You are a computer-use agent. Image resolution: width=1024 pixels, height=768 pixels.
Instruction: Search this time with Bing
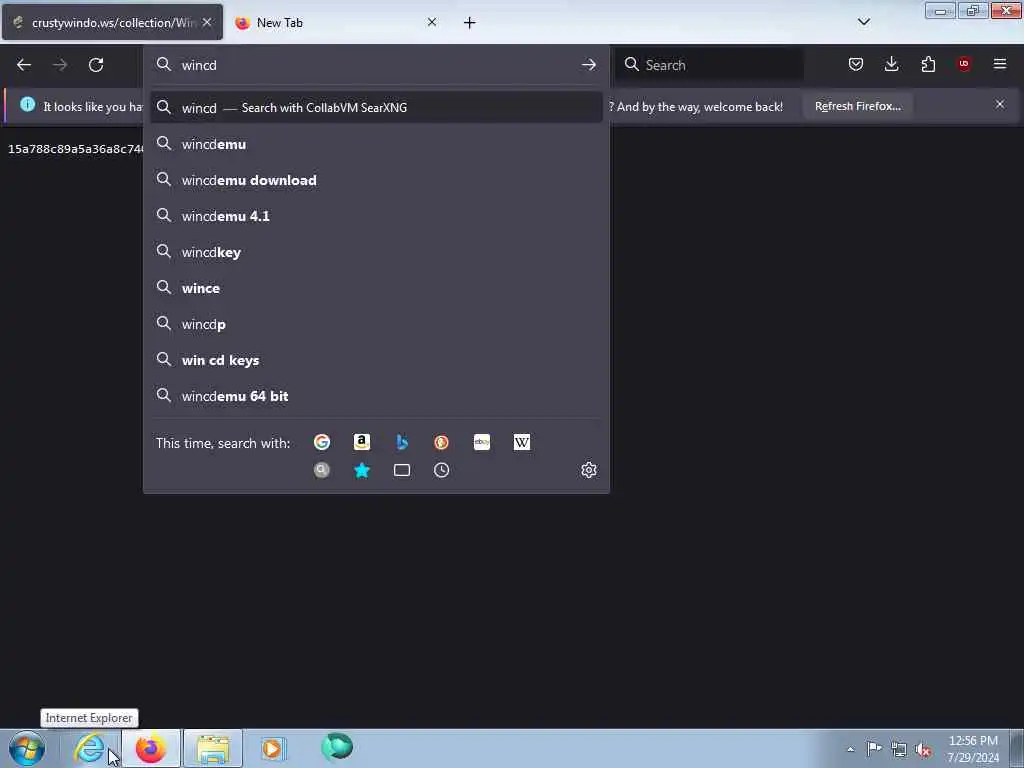coord(402,442)
